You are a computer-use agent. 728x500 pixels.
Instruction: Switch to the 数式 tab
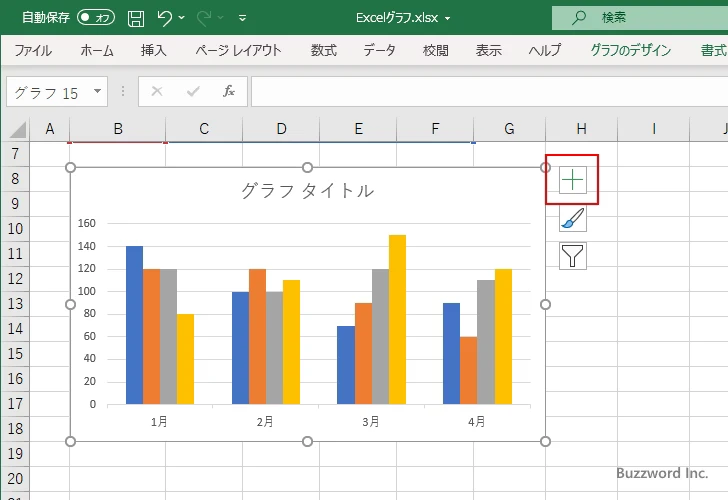[x=324, y=50]
